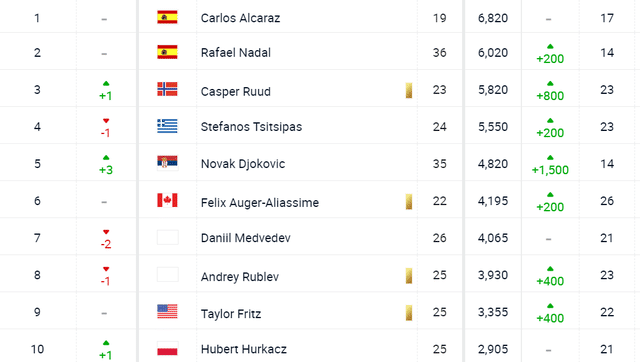This screenshot has width=640, height=362.
Task: Click the Spain flag beside Rafael Nadal
Action: pyautogui.click(x=167, y=52)
